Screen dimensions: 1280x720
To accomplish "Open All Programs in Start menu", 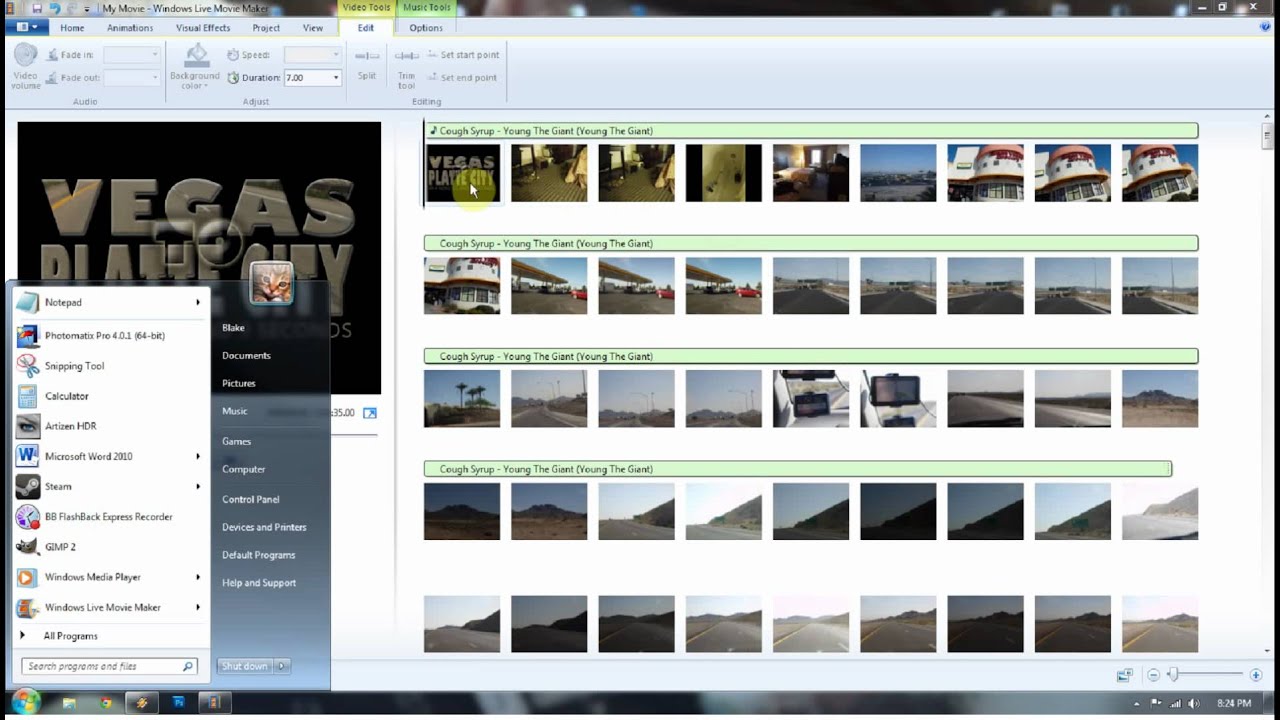I will coord(70,636).
